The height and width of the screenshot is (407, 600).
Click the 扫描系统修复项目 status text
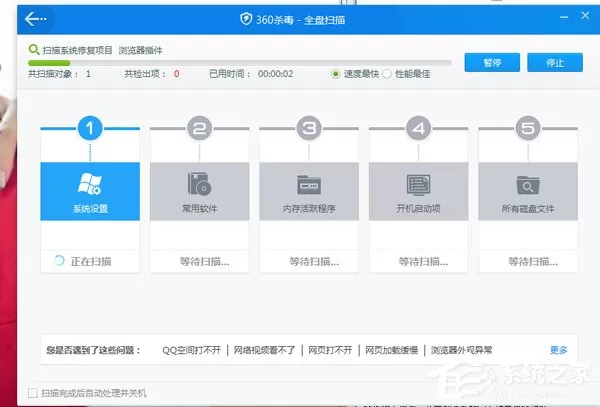point(78,50)
